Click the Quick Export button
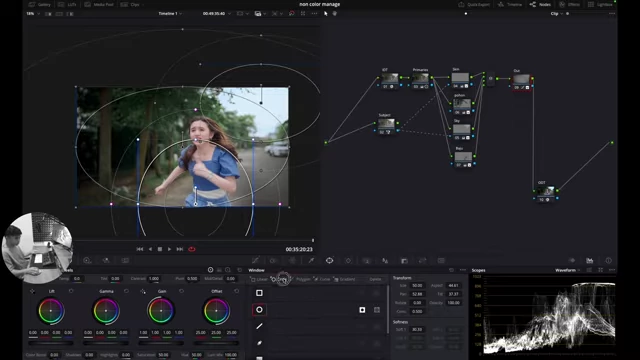Viewport: 640px width, 360px height. point(474,4)
